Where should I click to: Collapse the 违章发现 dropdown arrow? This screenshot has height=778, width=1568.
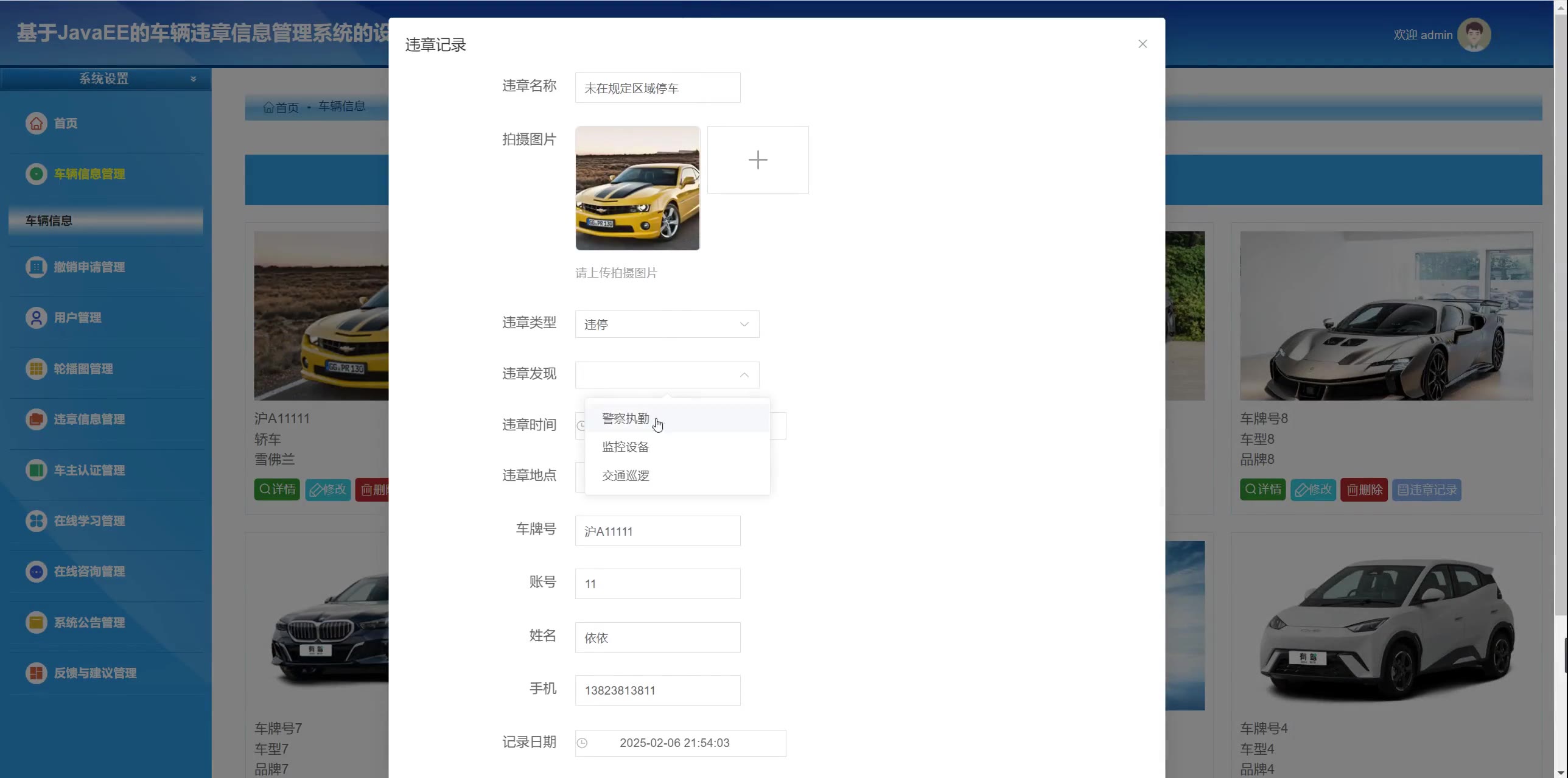click(744, 375)
